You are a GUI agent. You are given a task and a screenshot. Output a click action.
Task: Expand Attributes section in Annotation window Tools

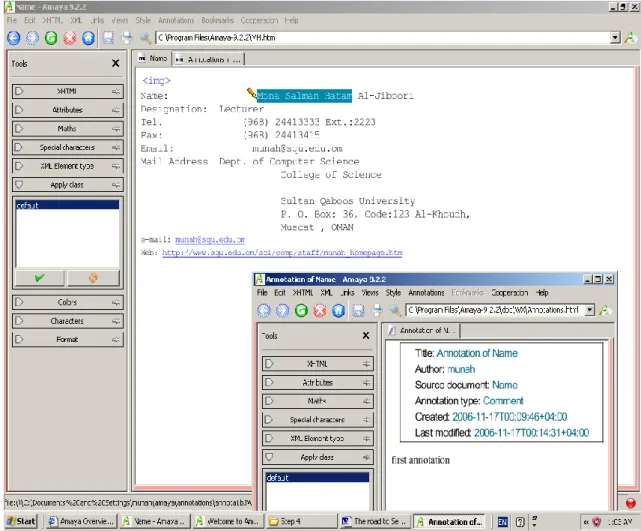[x=318, y=383]
